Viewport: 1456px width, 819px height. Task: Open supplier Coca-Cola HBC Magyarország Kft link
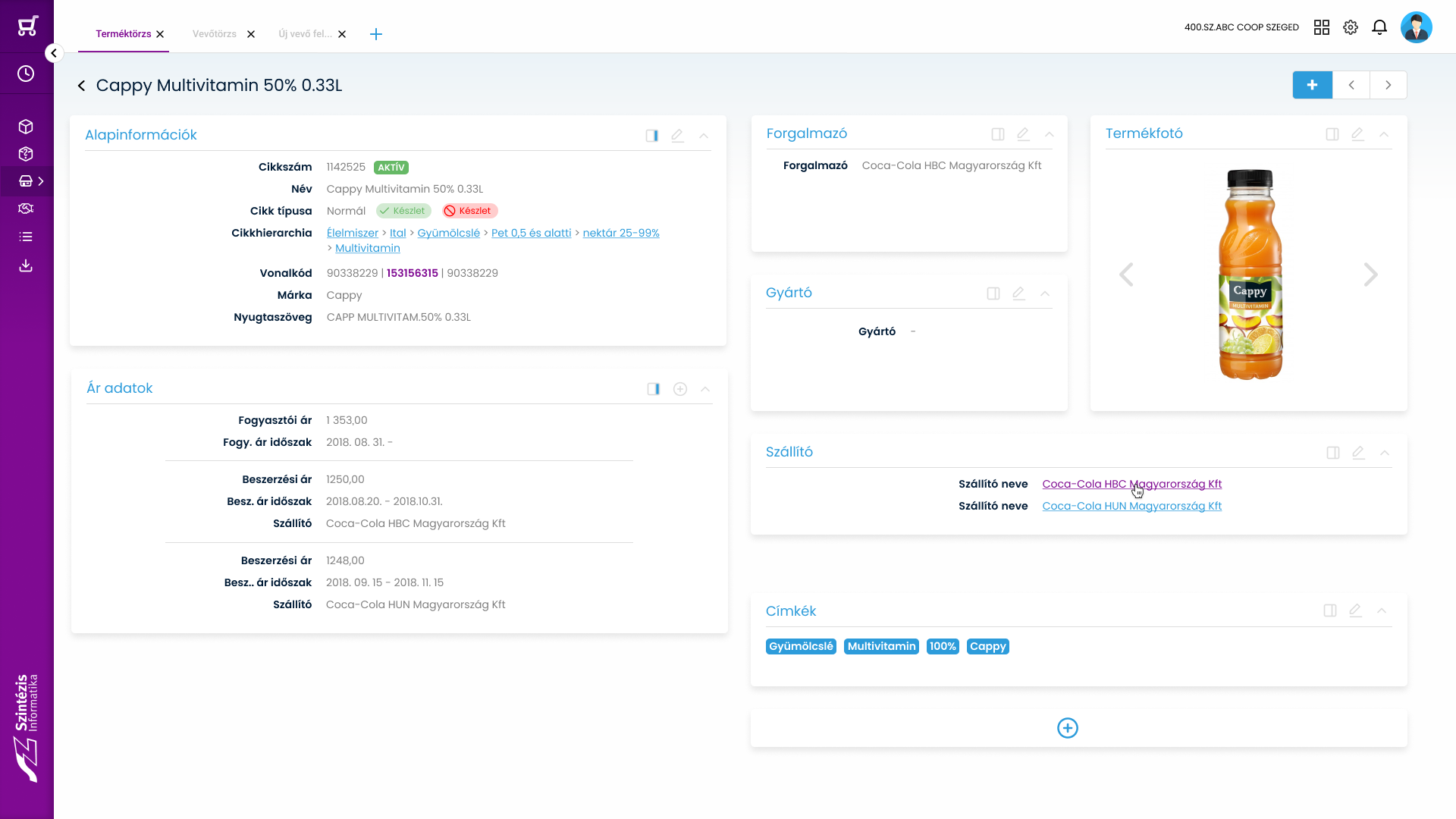[x=1132, y=484]
